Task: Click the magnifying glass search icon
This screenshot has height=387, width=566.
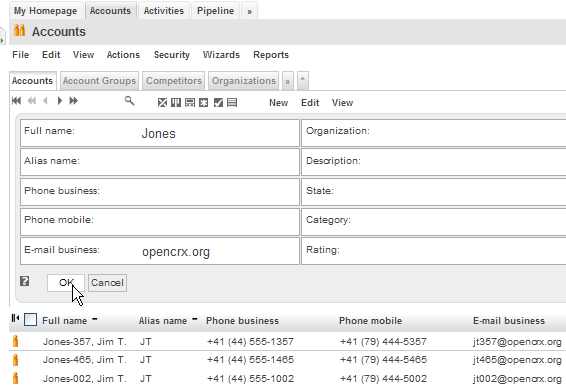Action: [x=130, y=101]
